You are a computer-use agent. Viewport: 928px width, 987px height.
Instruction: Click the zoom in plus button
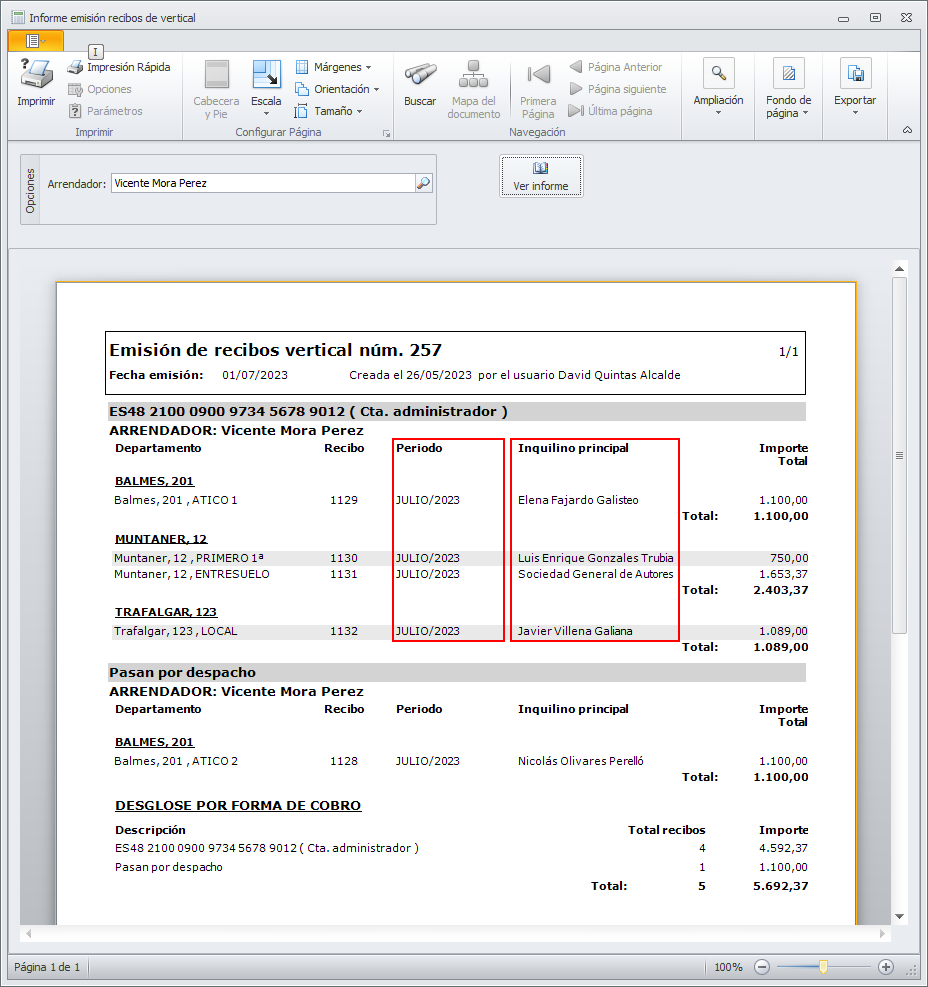click(x=885, y=967)
